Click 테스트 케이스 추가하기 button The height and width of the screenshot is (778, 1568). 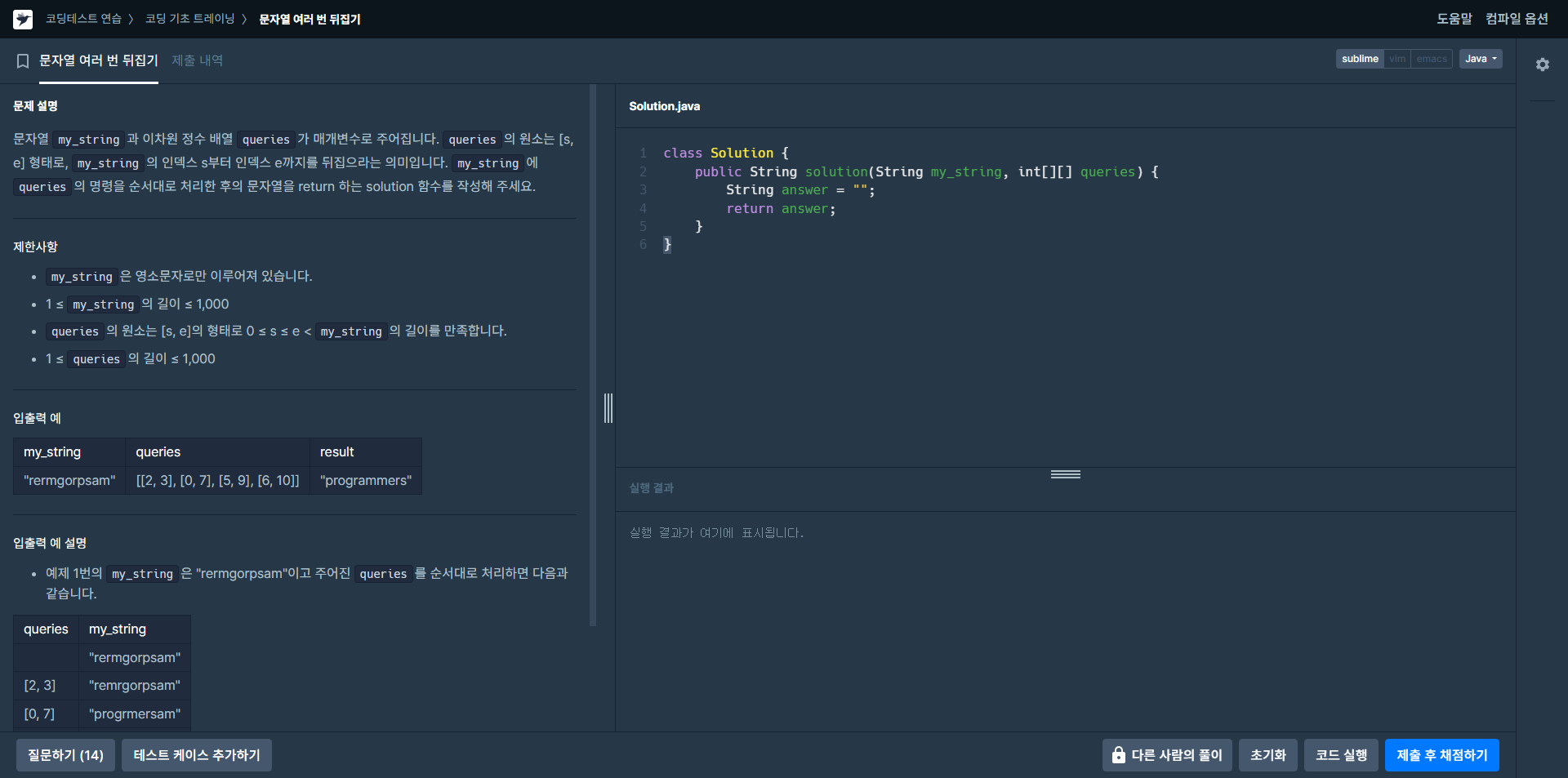pyautogui.click(x=197, y=755)
